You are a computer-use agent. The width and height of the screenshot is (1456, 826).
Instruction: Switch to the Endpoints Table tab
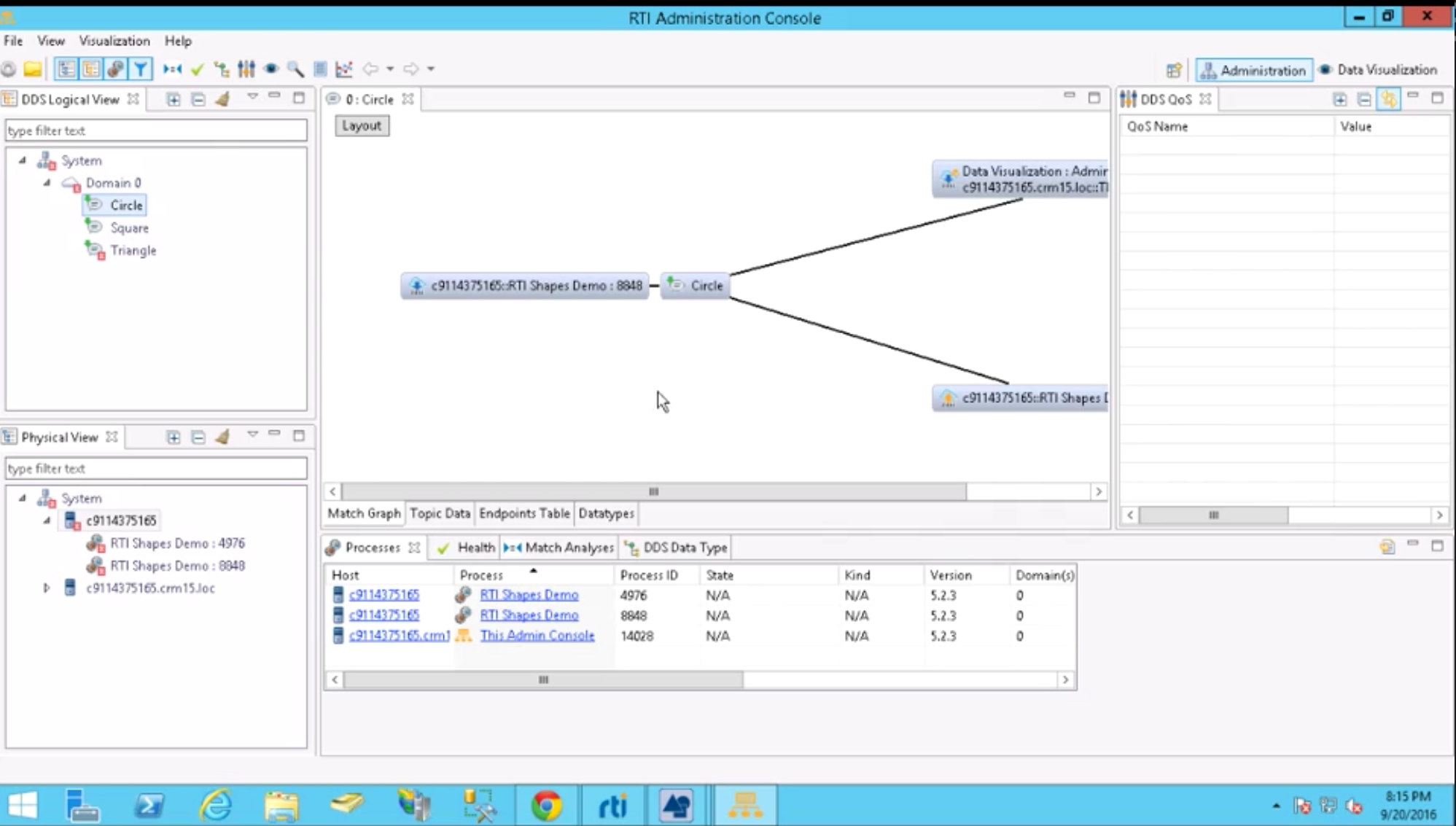click(x=523, y=513)
